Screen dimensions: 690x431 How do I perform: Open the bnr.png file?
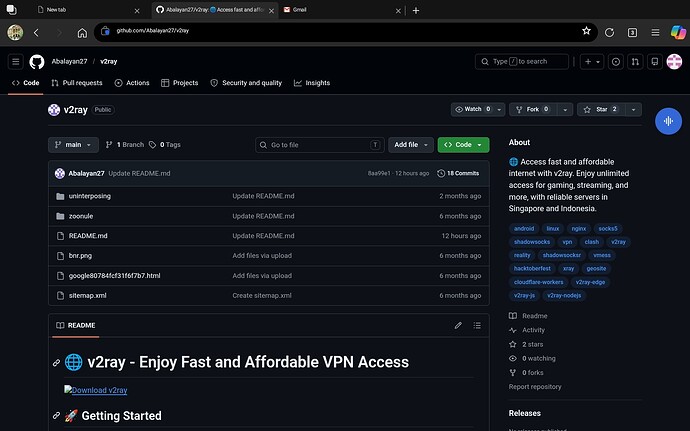pyautogui.click(x=81, y=256)
